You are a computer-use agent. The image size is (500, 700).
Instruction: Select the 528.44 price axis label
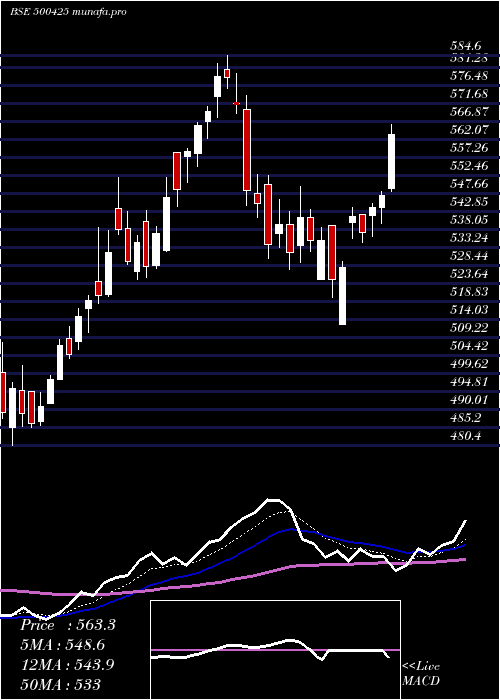click(469, 256)
